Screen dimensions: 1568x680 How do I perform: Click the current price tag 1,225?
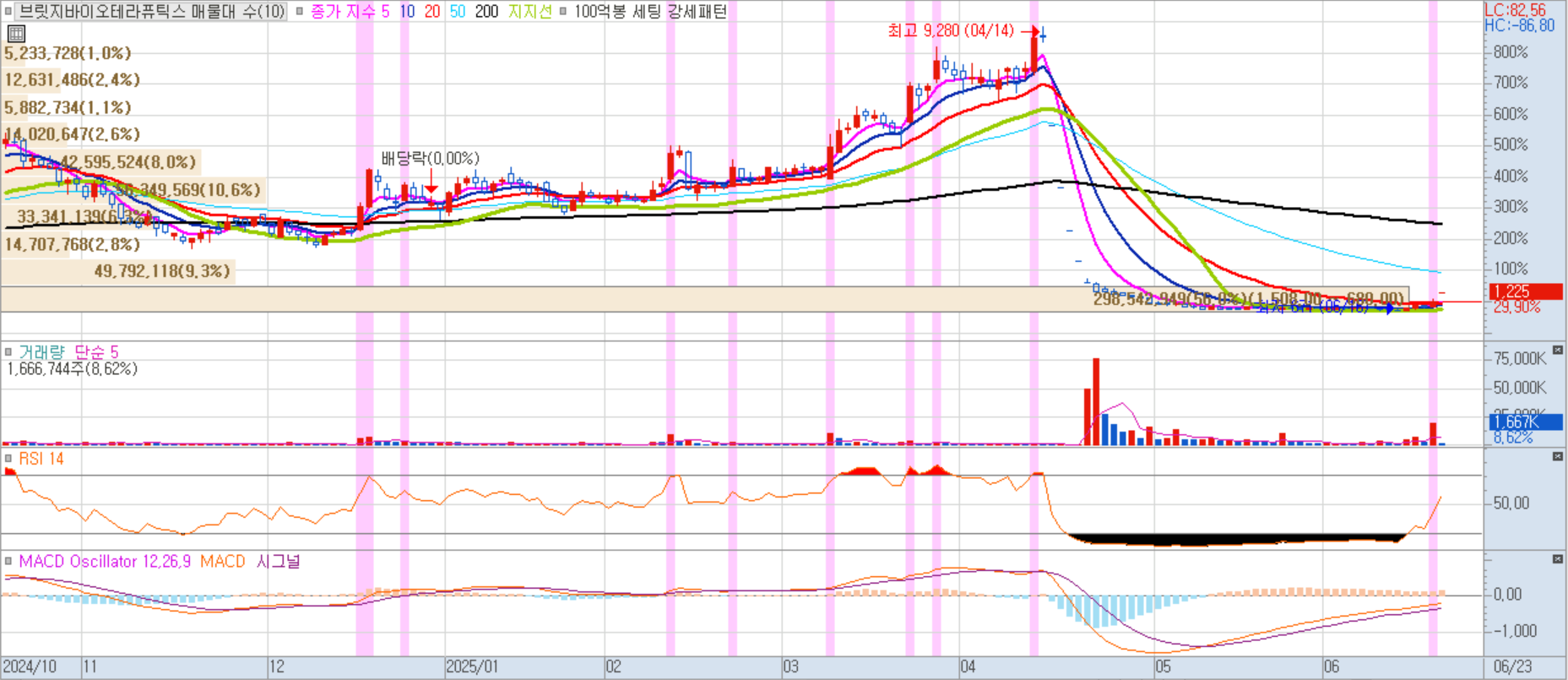pyautogui.click(x=1527, y=291)
